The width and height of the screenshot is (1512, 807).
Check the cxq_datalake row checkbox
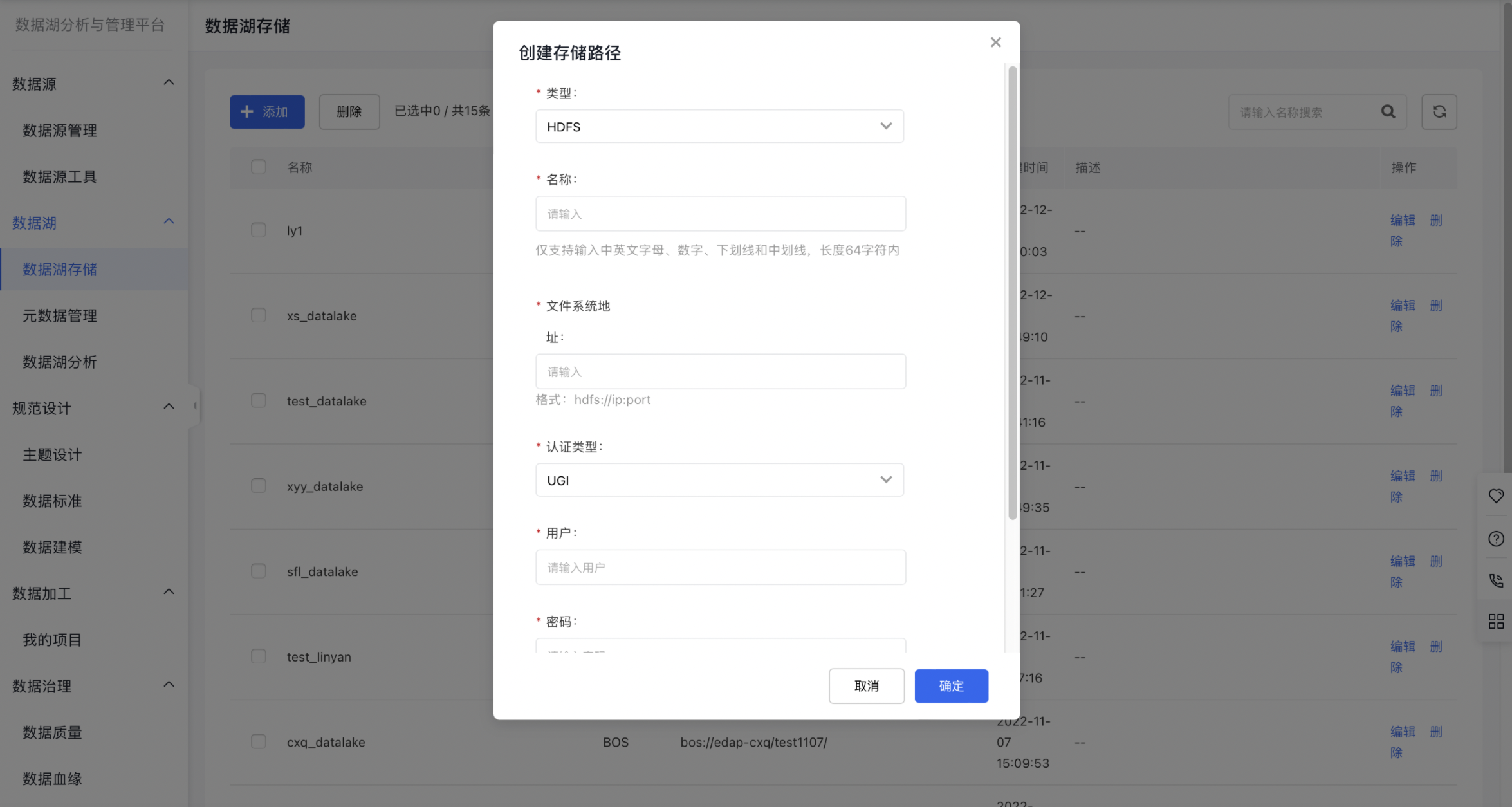tap(258, 741)
